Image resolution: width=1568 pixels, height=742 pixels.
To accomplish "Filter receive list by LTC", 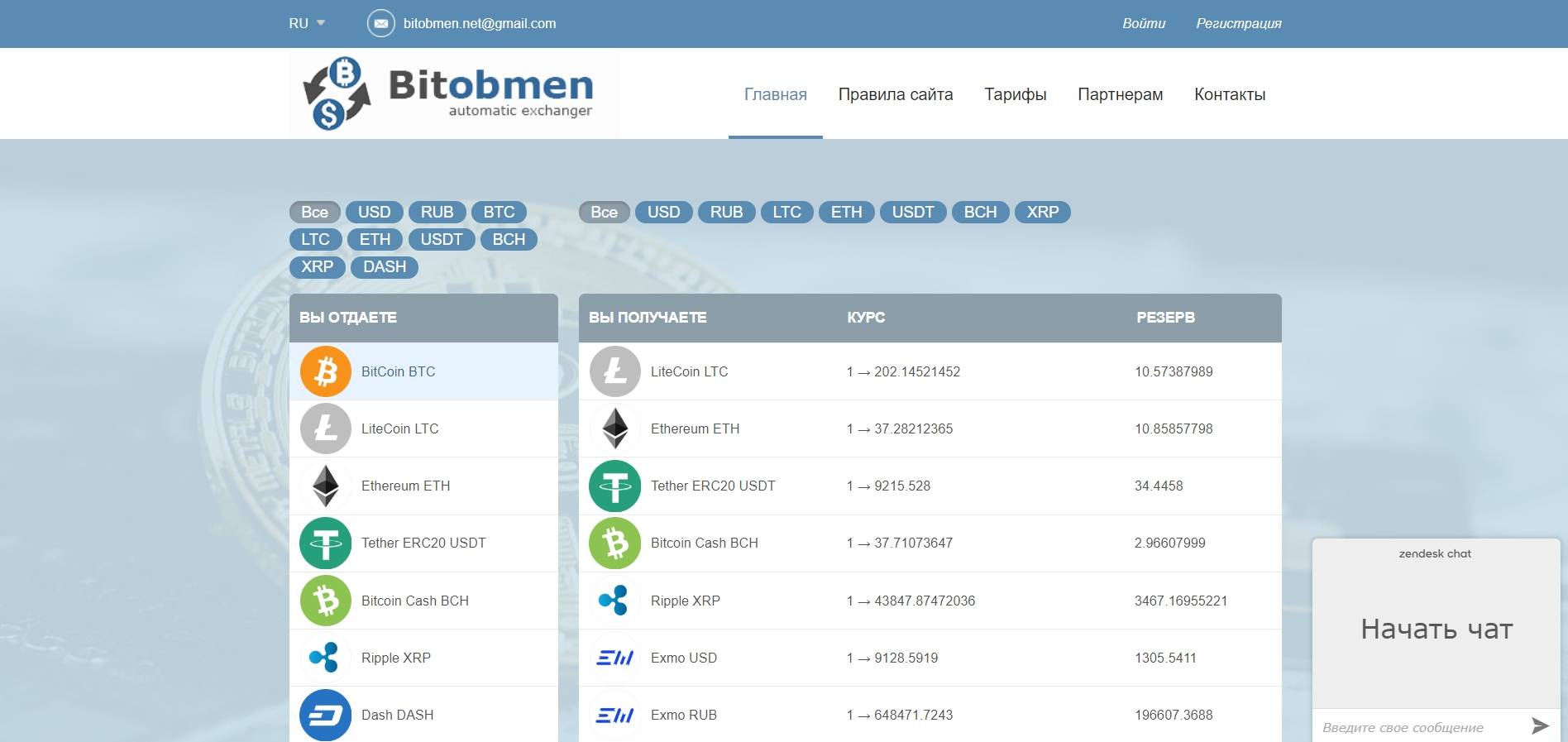I will tap(787, 212).
